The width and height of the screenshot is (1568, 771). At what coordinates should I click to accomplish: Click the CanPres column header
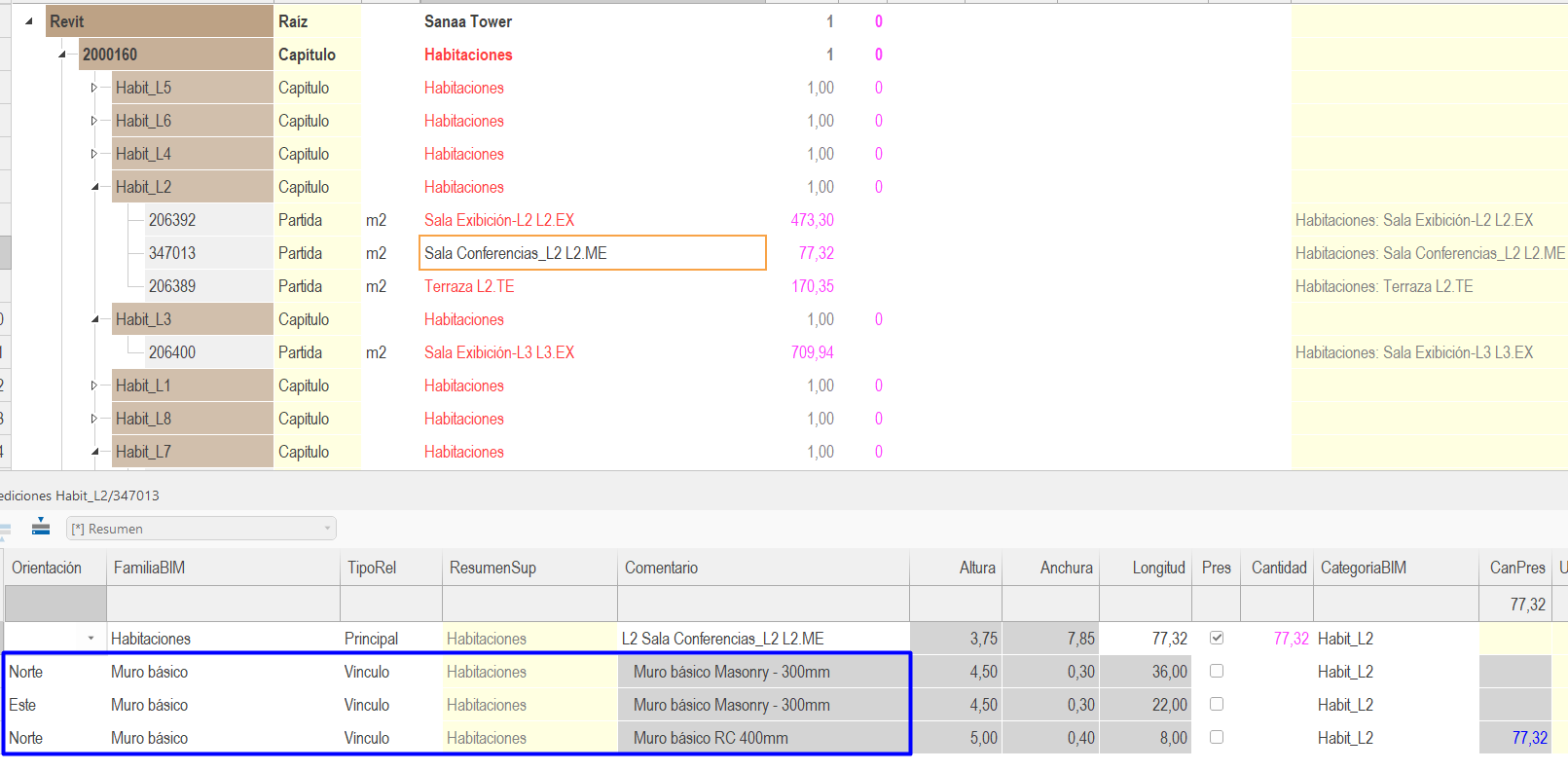[x=1515, y=568]
